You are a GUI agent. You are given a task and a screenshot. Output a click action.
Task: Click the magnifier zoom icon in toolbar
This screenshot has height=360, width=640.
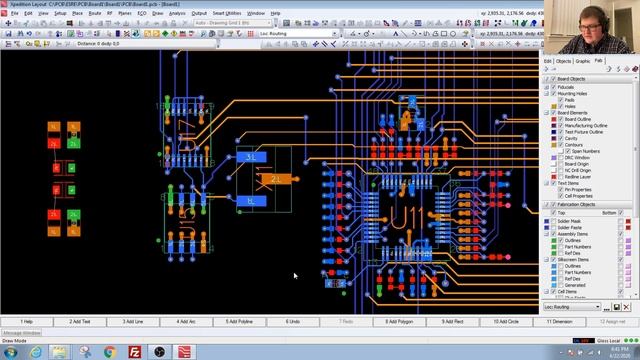(203, 34)
